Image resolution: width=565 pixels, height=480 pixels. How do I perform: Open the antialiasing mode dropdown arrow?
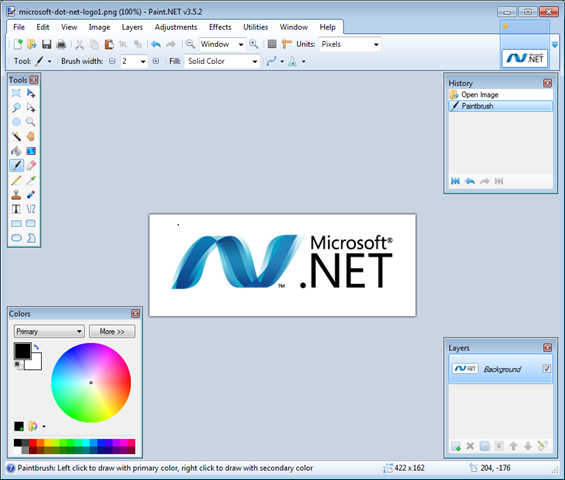(x=282, y=62)
